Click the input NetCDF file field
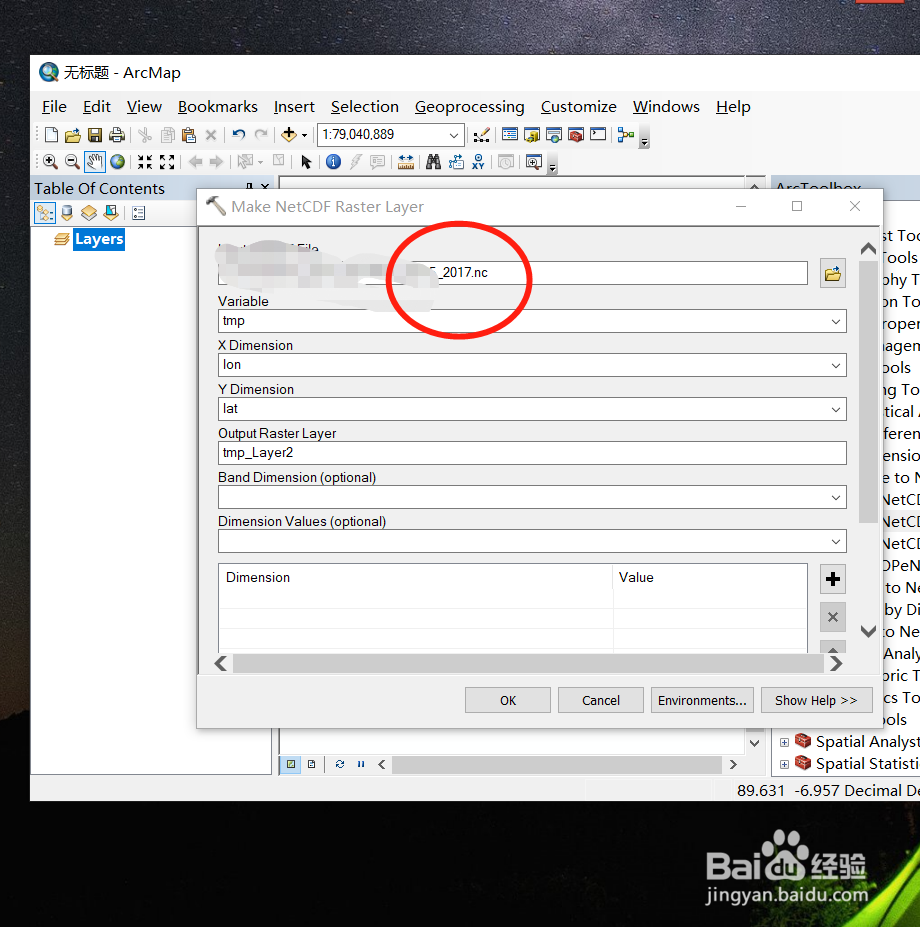920x927 pixels. click(513, 273)
